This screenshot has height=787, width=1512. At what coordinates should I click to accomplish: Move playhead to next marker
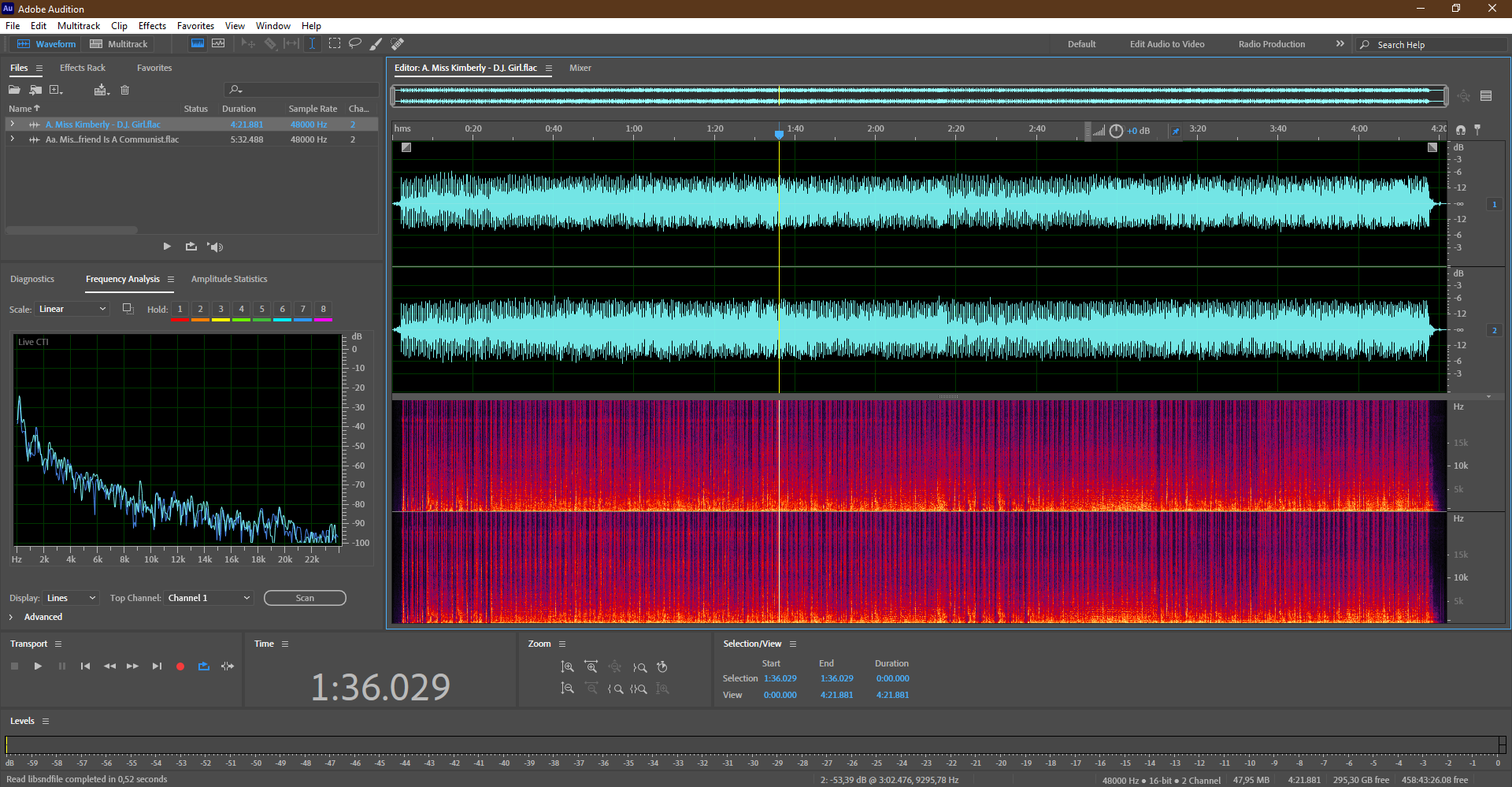[x=157, y=666]
